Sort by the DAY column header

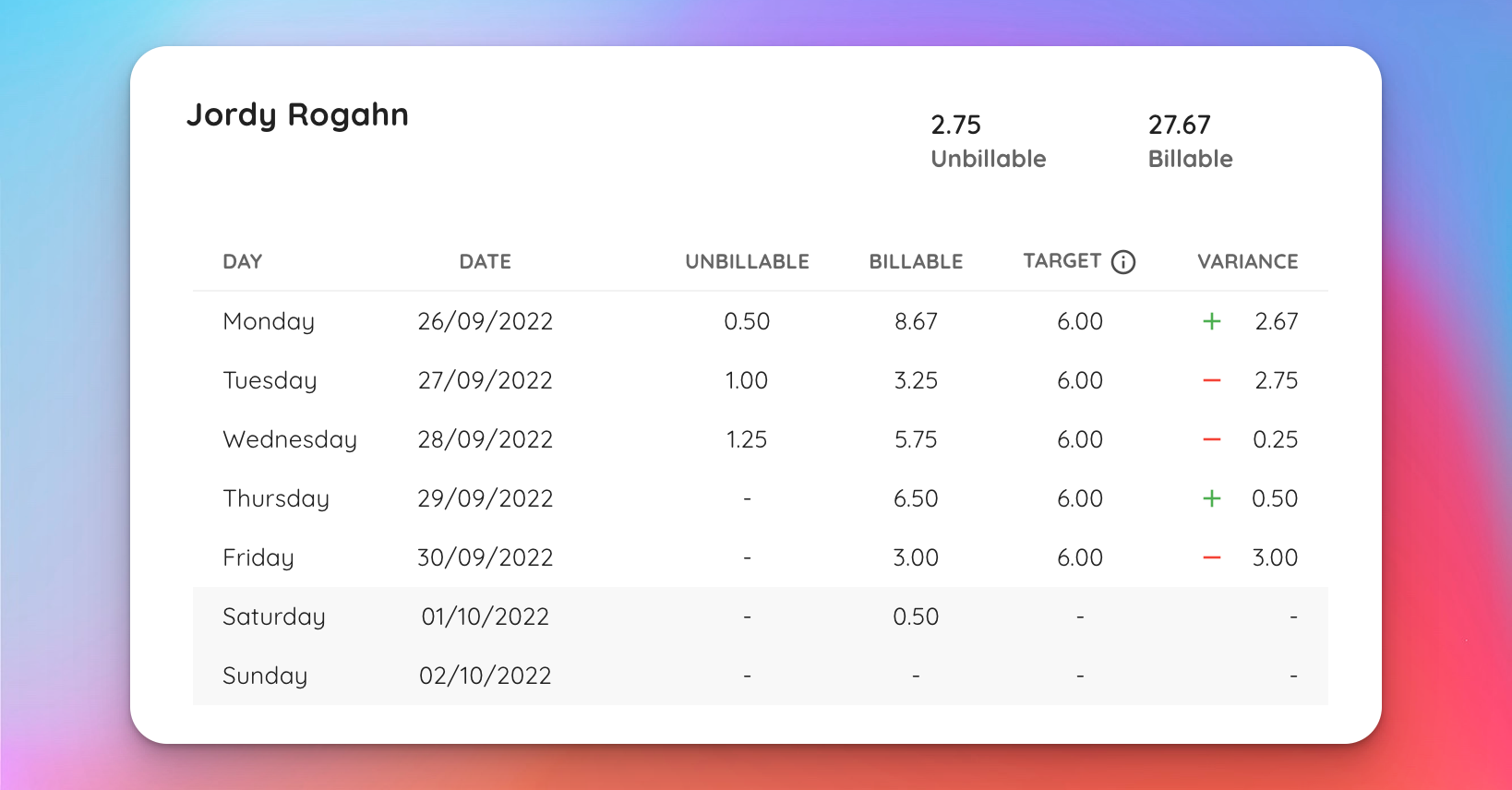pos(242,262)
